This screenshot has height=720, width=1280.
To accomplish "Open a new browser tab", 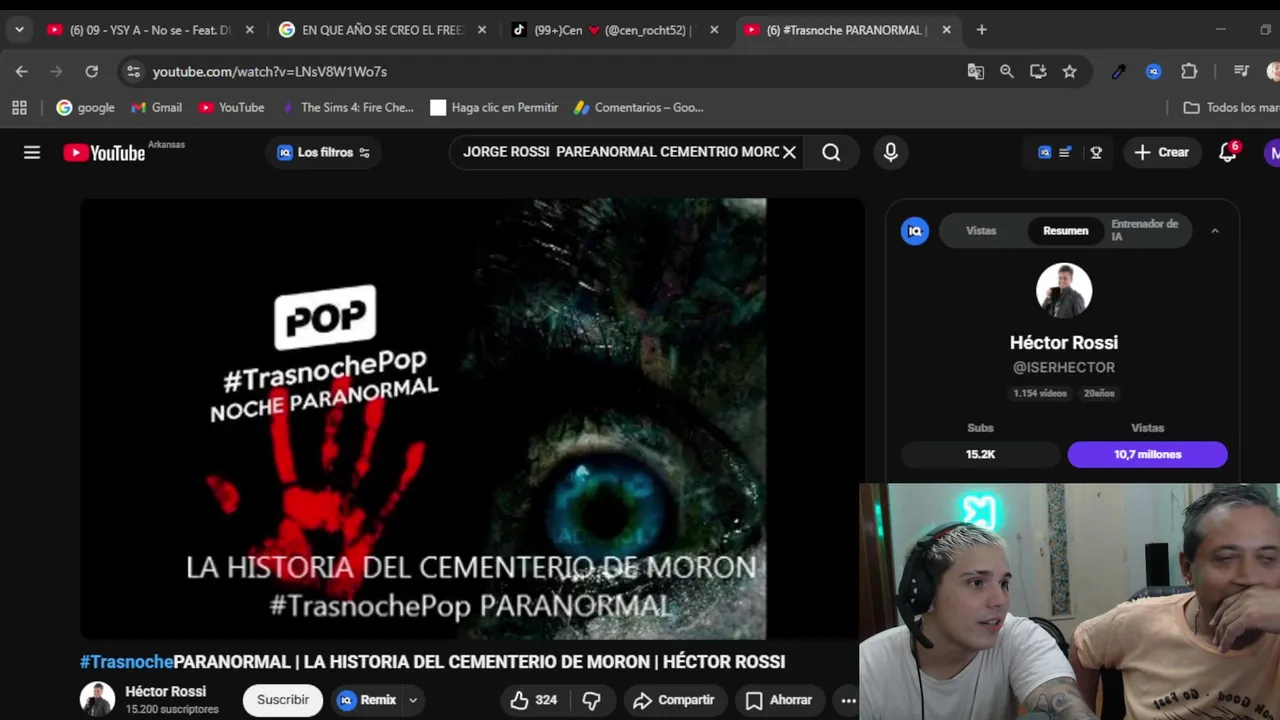I will pyautogui.click(x=981, y=30).
